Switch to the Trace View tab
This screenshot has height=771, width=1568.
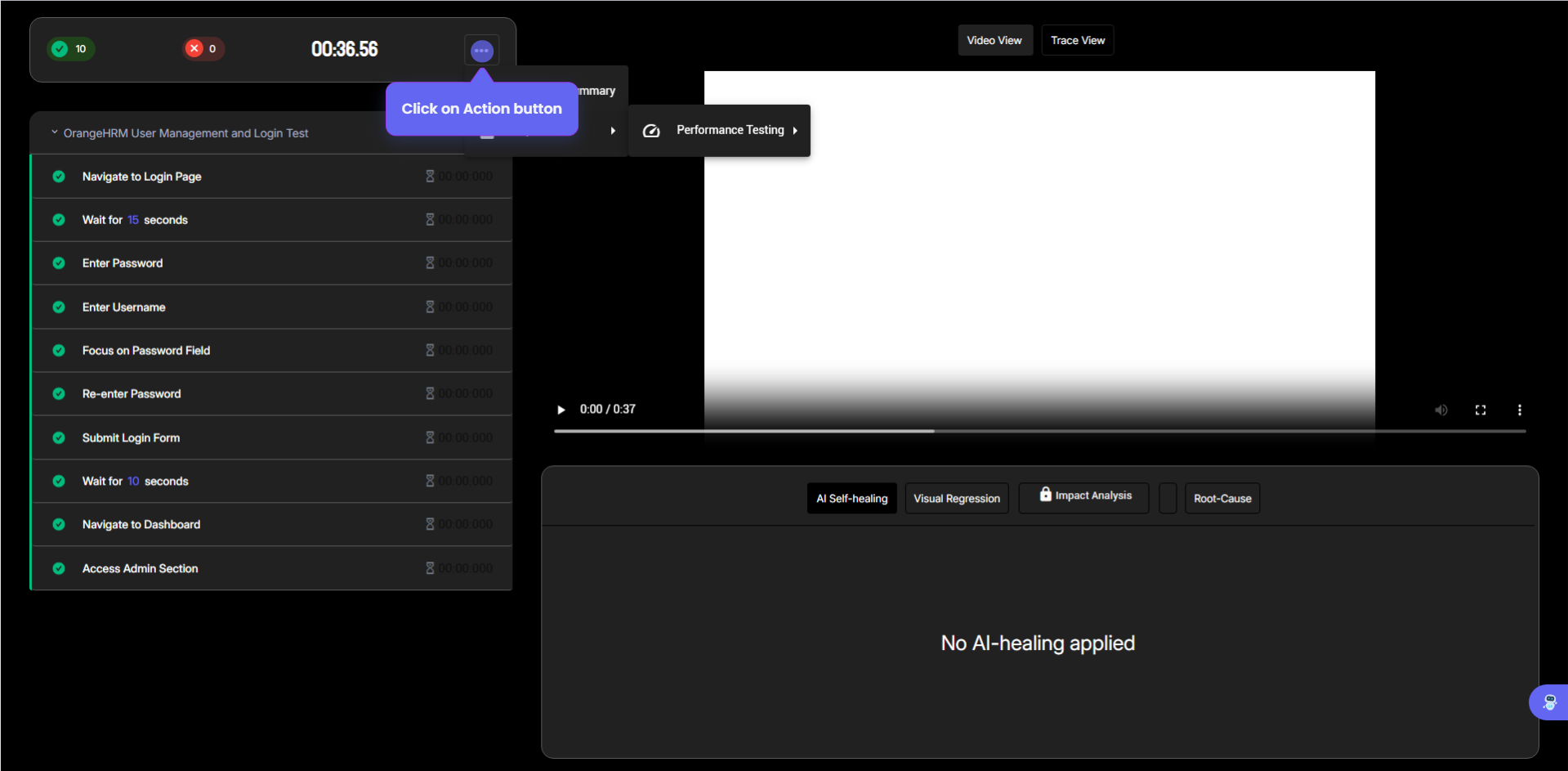tap(1077, 40)
